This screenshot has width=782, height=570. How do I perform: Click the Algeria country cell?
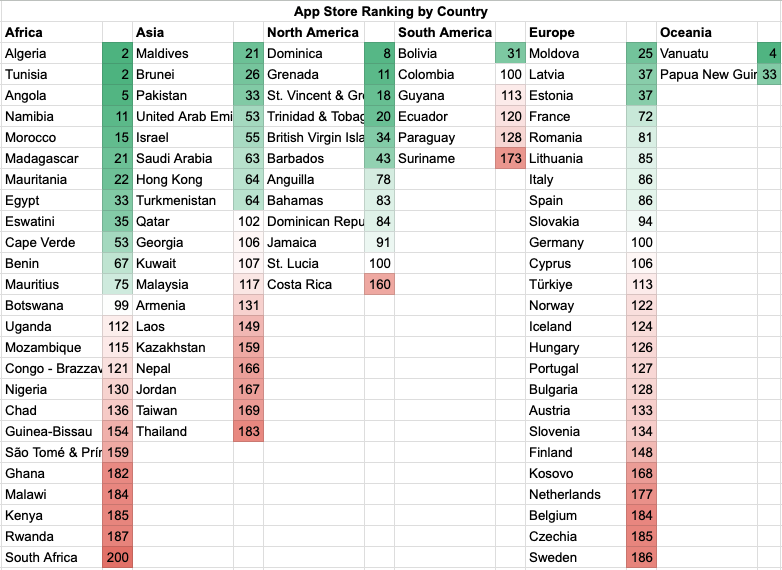click(52, 54)
